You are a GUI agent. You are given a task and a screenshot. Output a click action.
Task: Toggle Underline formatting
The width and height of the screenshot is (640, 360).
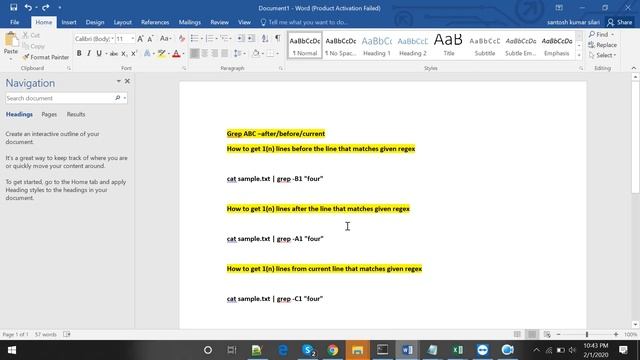99,53
